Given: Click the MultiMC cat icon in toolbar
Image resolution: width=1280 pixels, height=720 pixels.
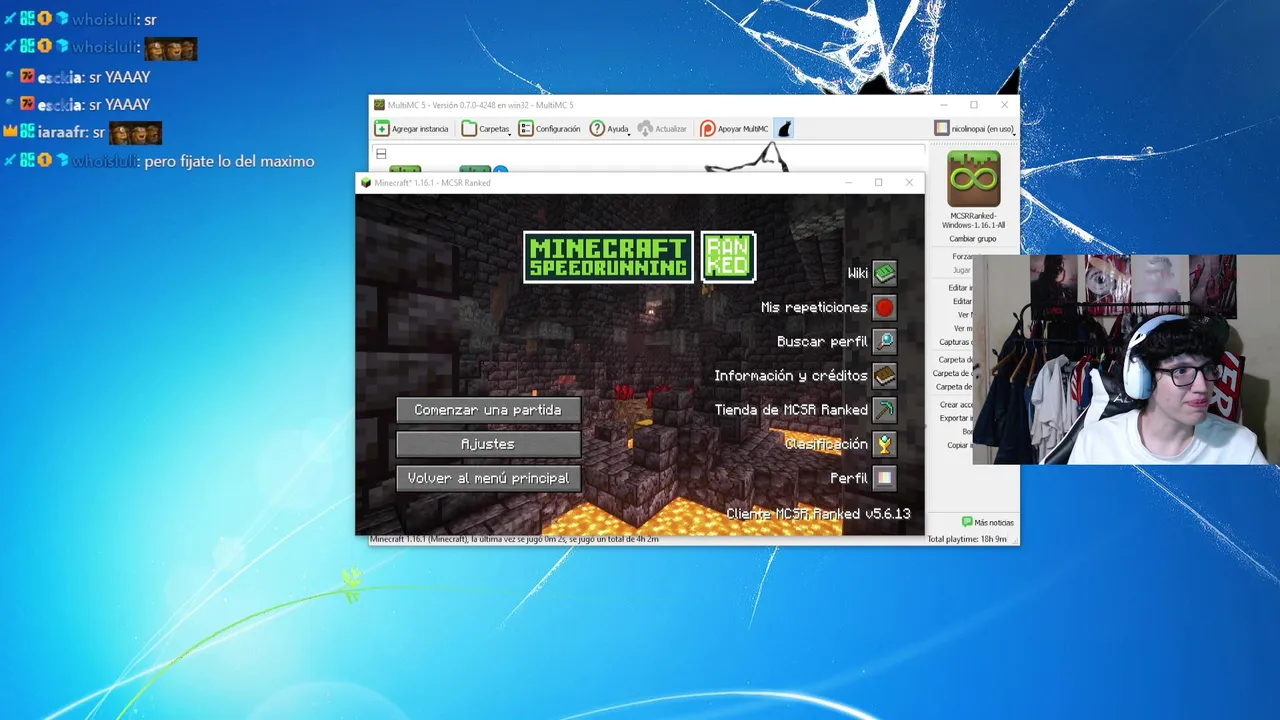Looking at the screenshot, I should [x=784, y=128].
